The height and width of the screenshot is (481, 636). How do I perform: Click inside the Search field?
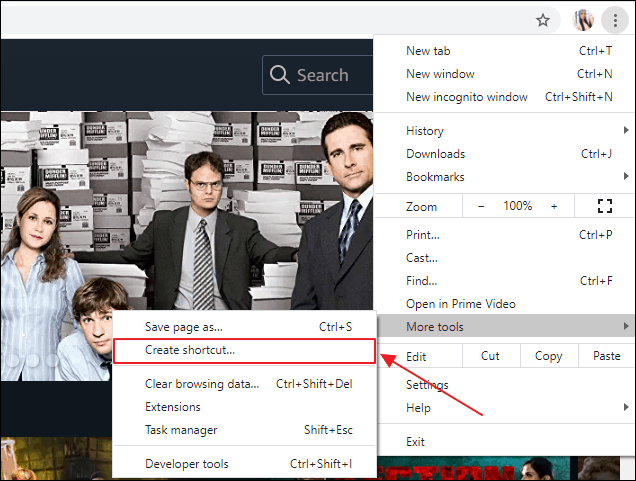[318, 75]
